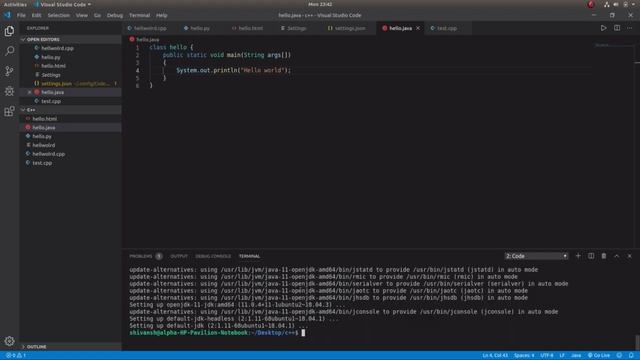Select terminal from 2: Code dropdown
This screenshot has height=360, width=640.
pyautogui.click(x=536, y=256)
